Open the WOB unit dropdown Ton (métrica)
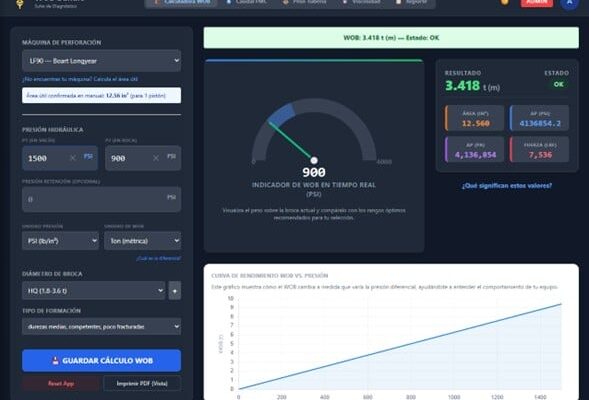 (x=143, y=241)
